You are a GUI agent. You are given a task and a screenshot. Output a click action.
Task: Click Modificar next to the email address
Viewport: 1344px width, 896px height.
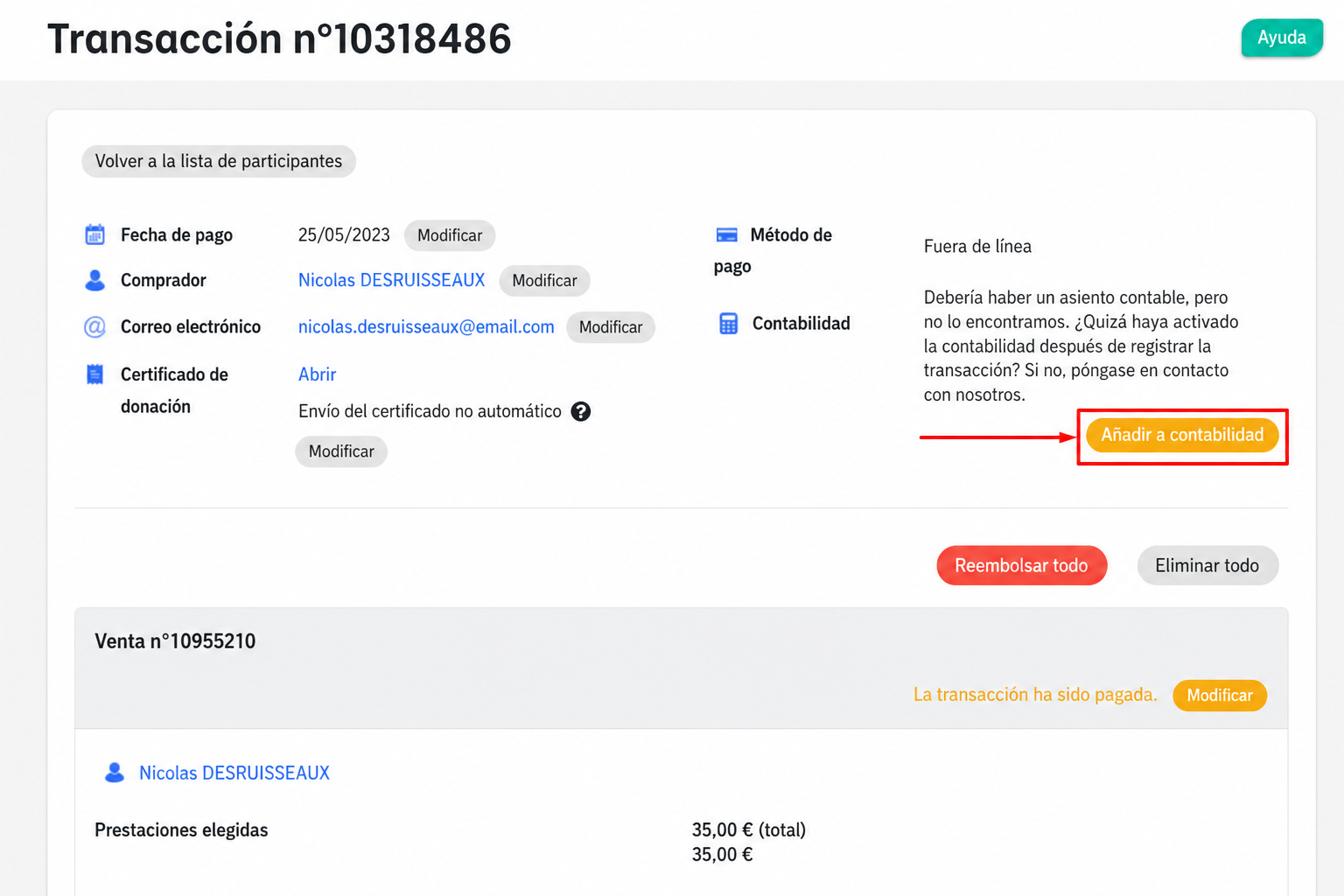point(611,327)
